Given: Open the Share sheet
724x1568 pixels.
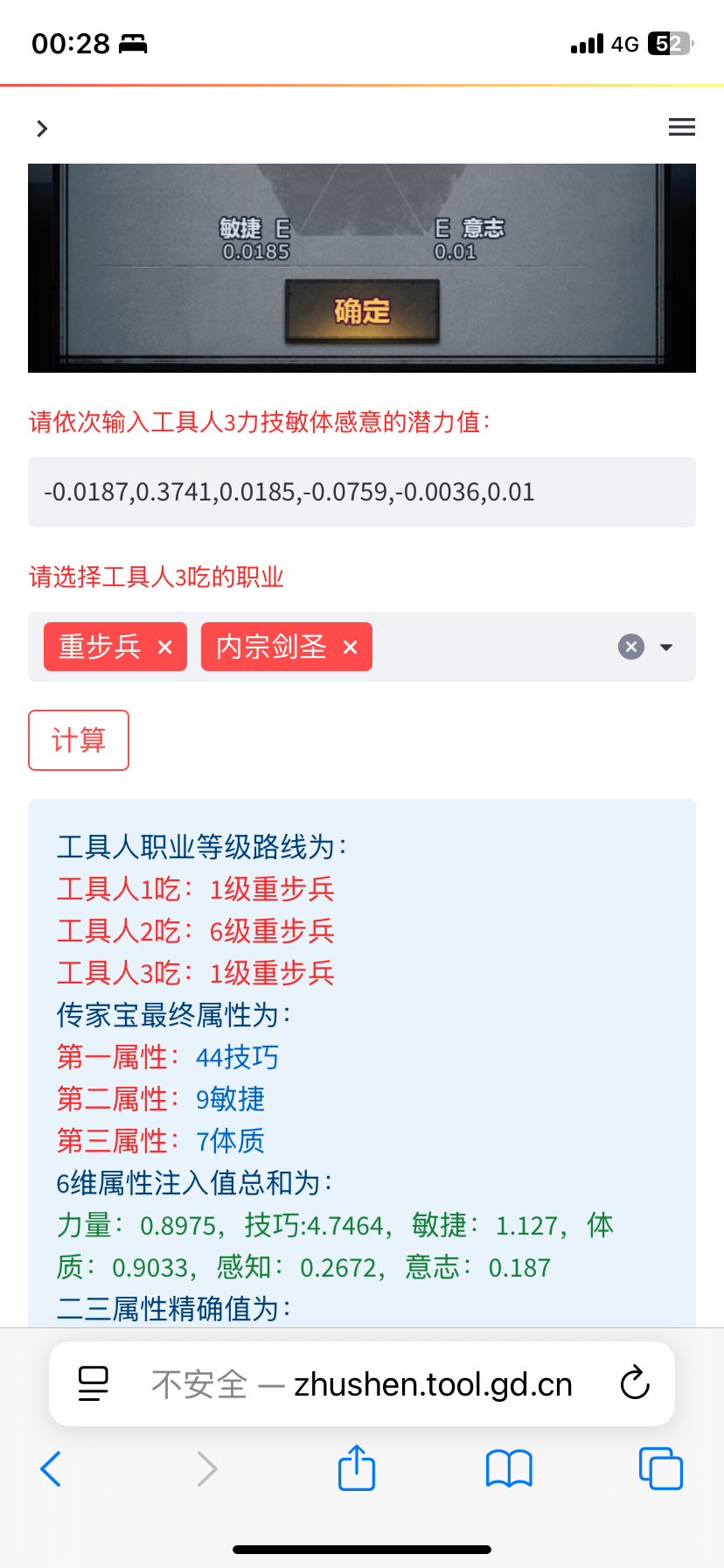Looking at the screenshot, I should pos(357,1467).
